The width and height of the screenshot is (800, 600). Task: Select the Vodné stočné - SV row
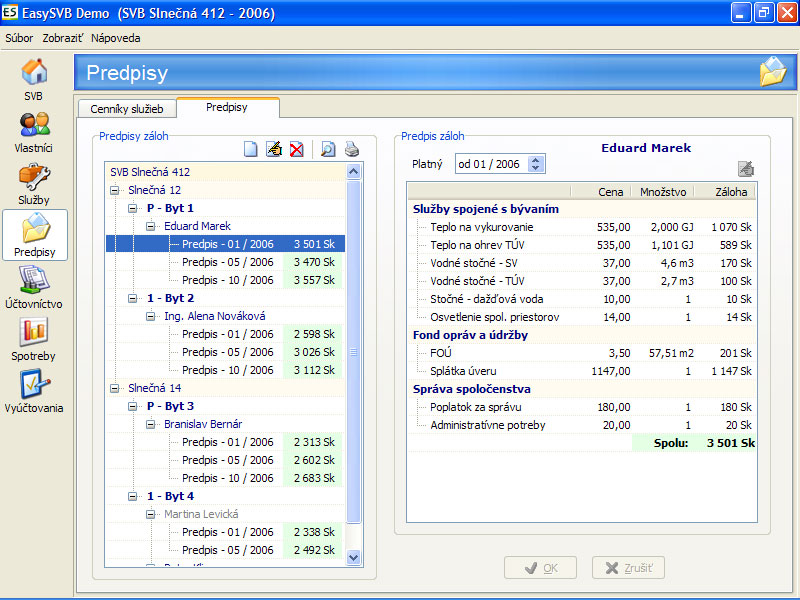582,263
